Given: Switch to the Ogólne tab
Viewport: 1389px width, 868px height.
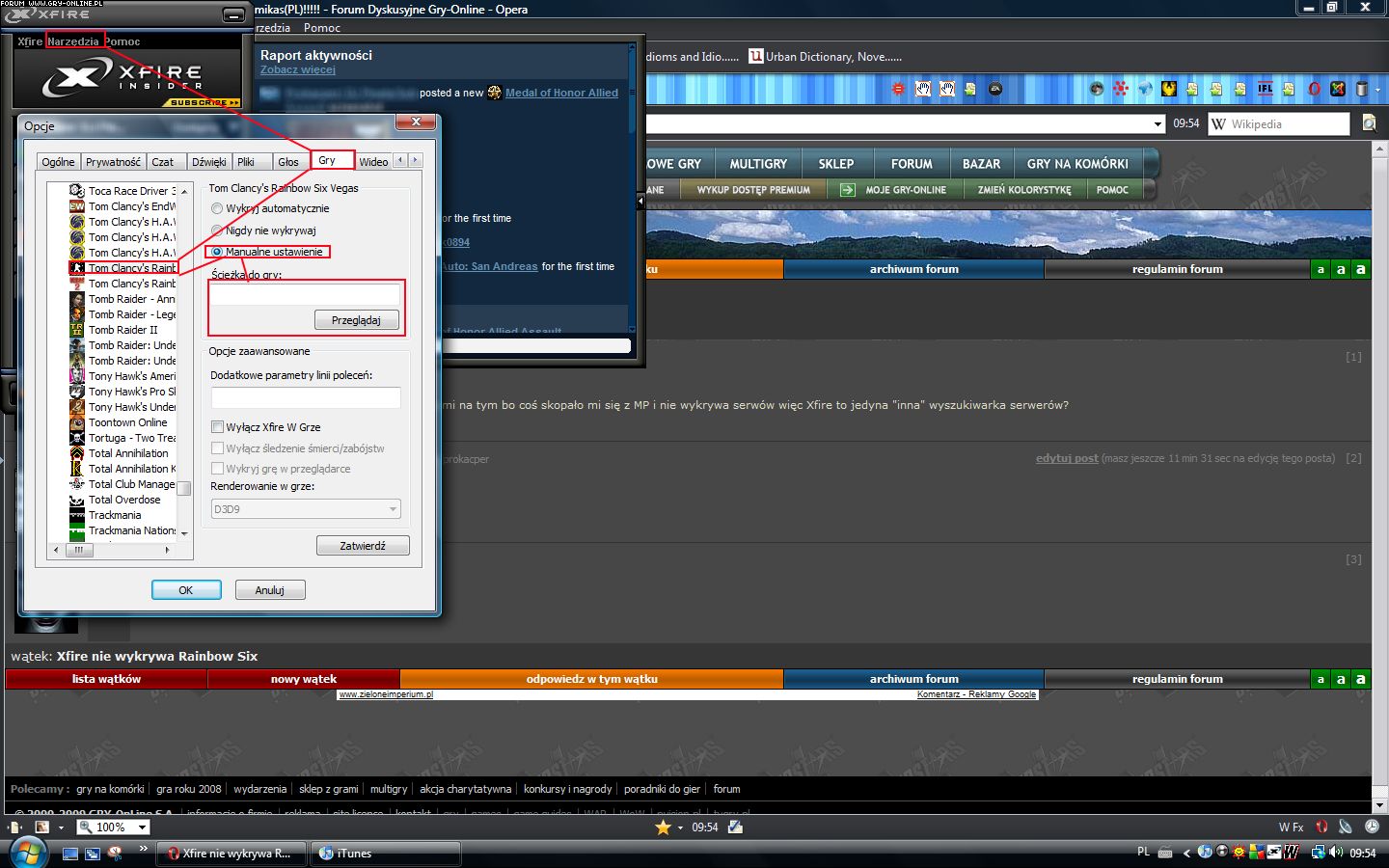Looking at the screenshot, I should [58, 162].
